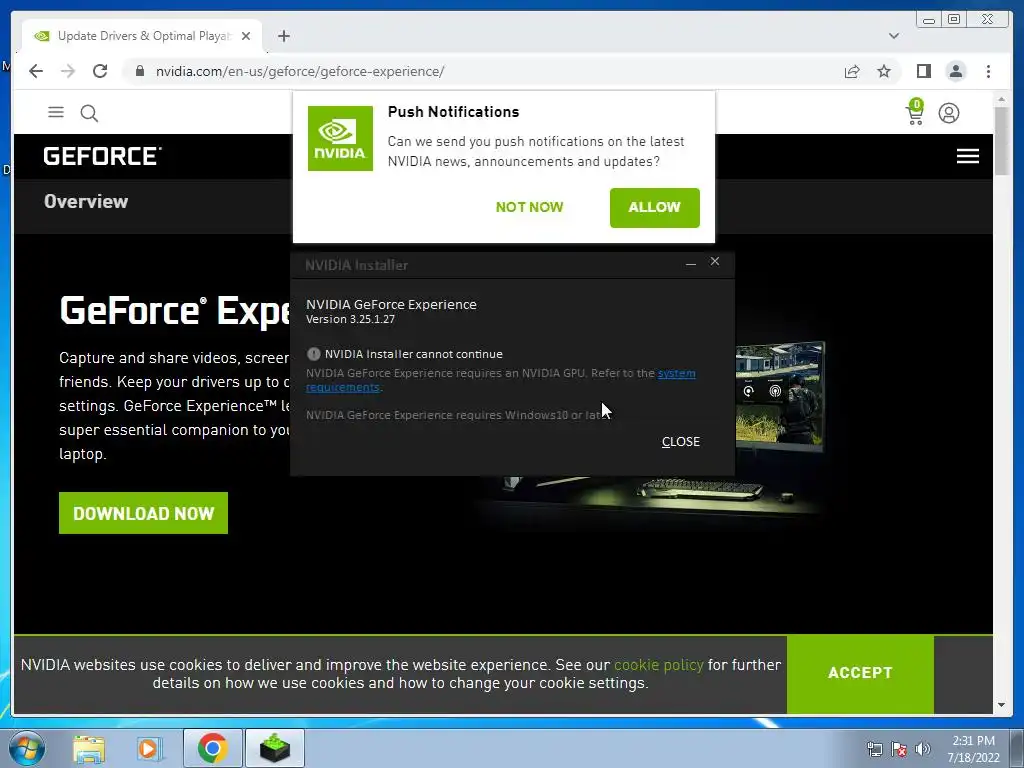Click the address bar URL field

pyautogui.click(x=300, y=71)
